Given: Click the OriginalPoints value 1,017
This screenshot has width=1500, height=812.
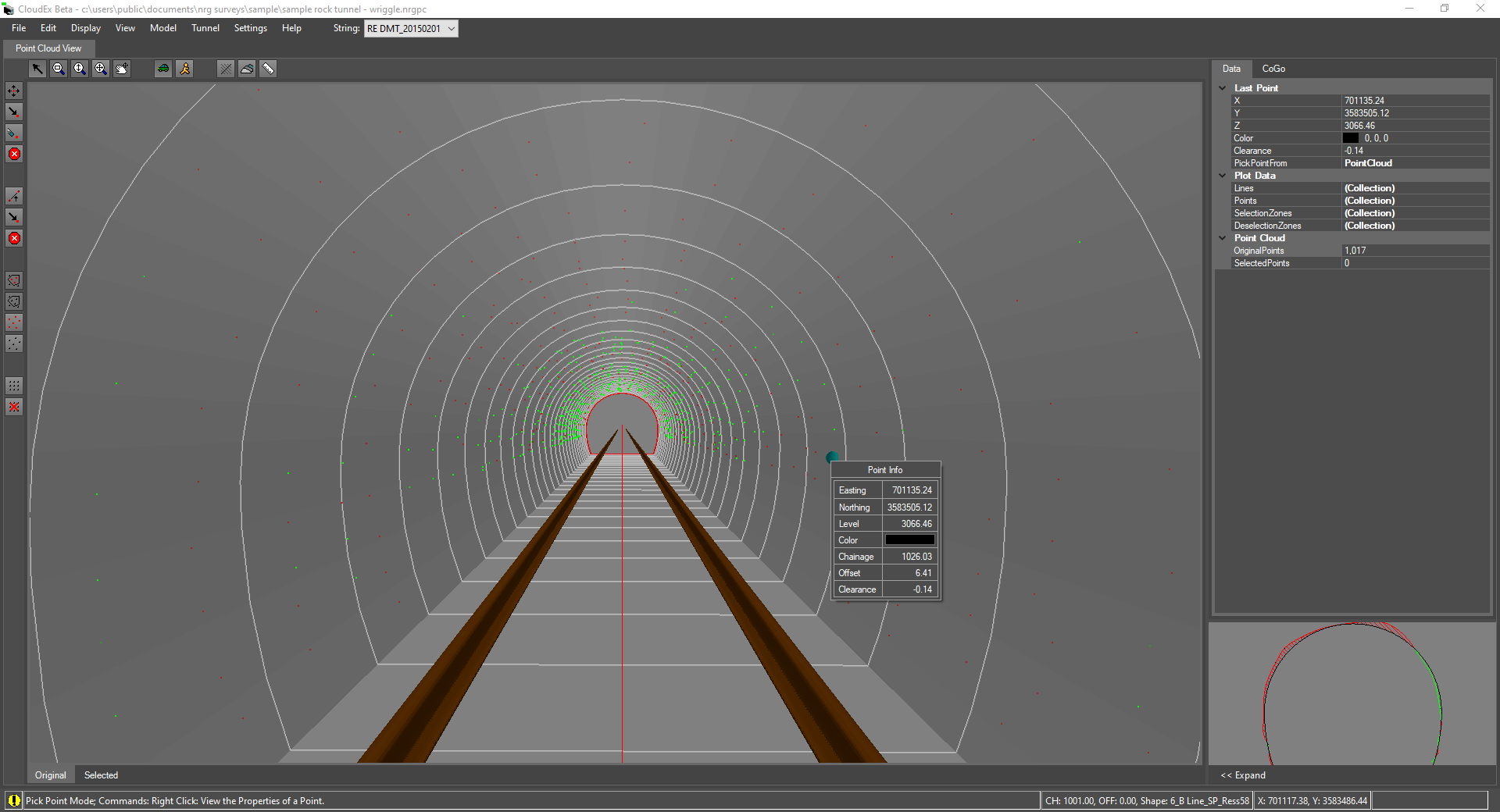Looking at the screenshot, I should click(x=1416, y=251).
